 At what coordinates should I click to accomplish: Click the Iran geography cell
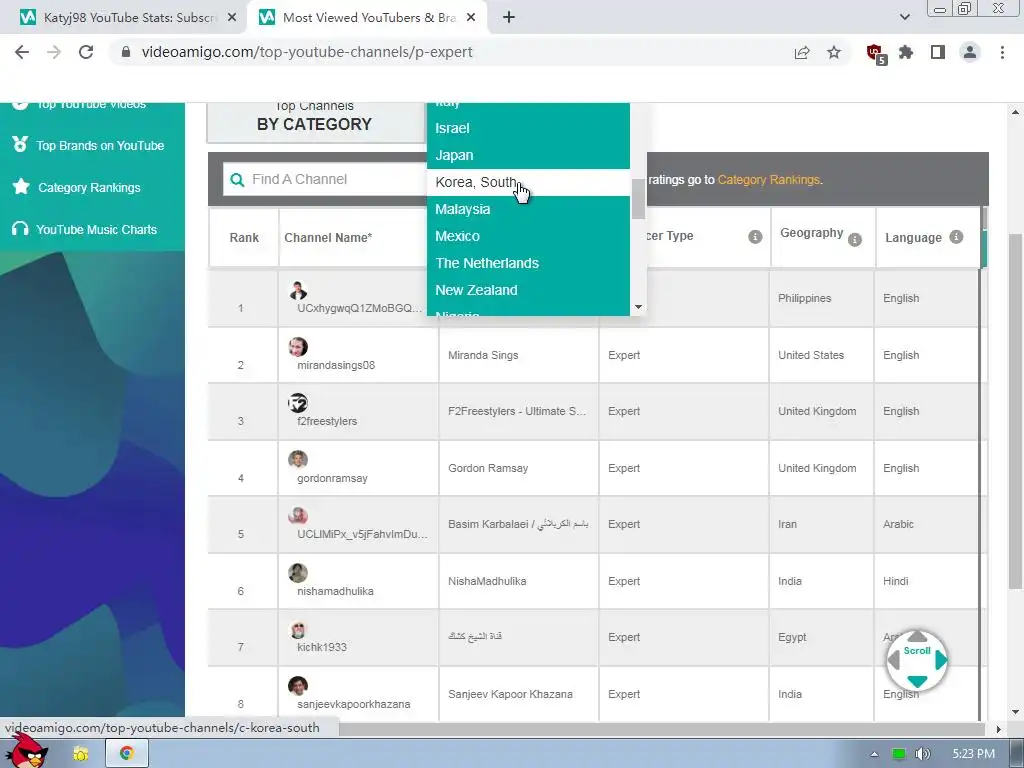(x=821, y=524)
